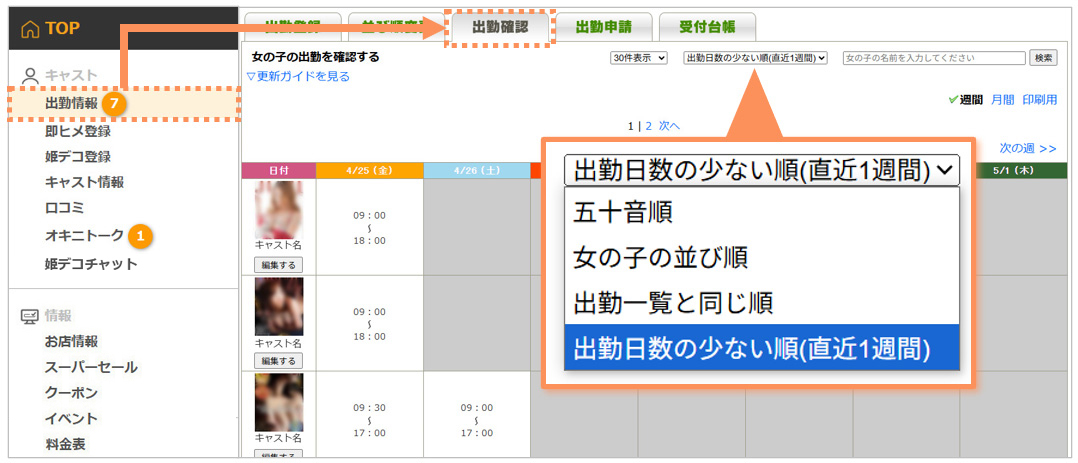
Task: Select 出勤一覧と同じ順 option
Action: click(672, 302)
